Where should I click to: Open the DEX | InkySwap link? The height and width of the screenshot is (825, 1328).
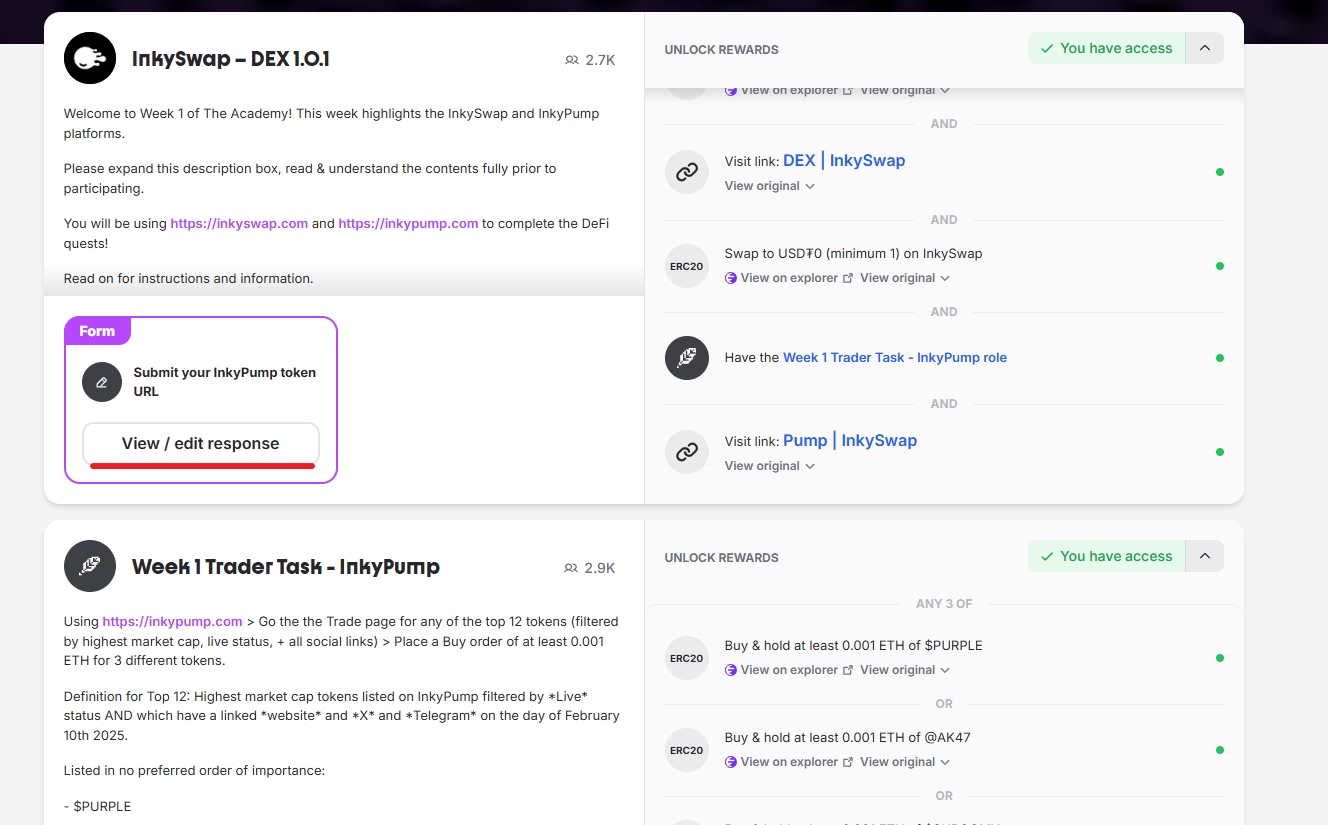click(x=844, y=160)
